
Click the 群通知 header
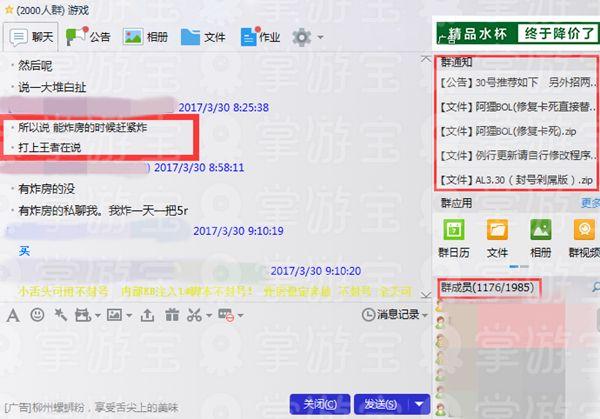click(x=456, y=62)
